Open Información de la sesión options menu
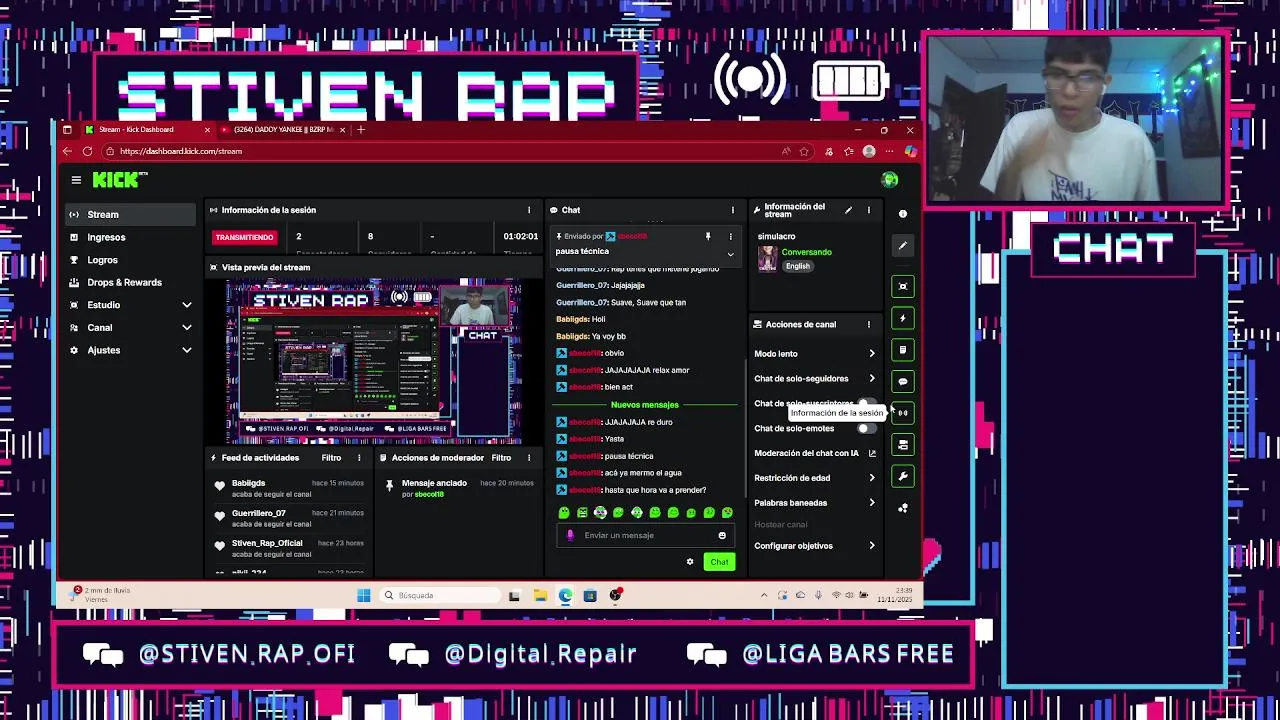 [x=529, y=210]
